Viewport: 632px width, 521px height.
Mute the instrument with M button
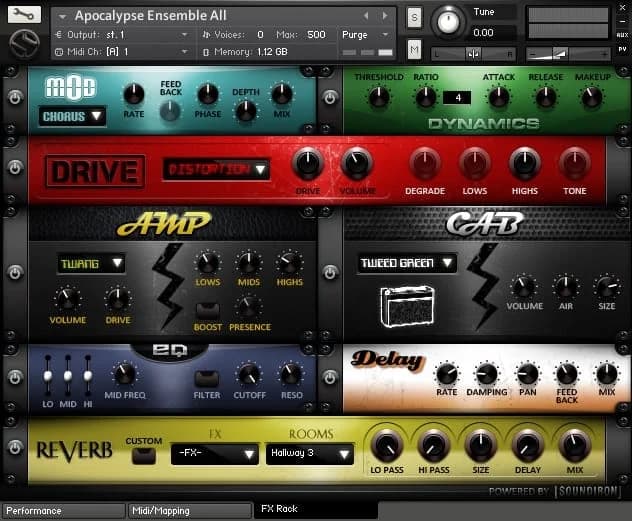pos(414,49)
